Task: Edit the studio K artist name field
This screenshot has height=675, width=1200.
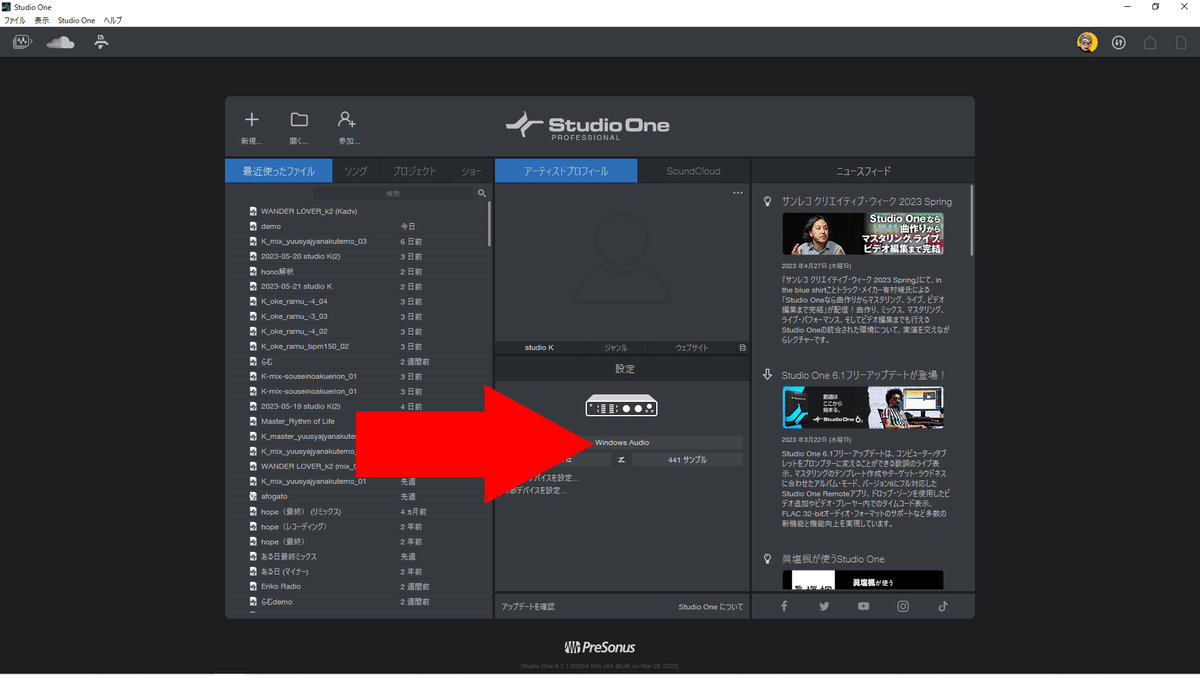Action: [539, 347]
